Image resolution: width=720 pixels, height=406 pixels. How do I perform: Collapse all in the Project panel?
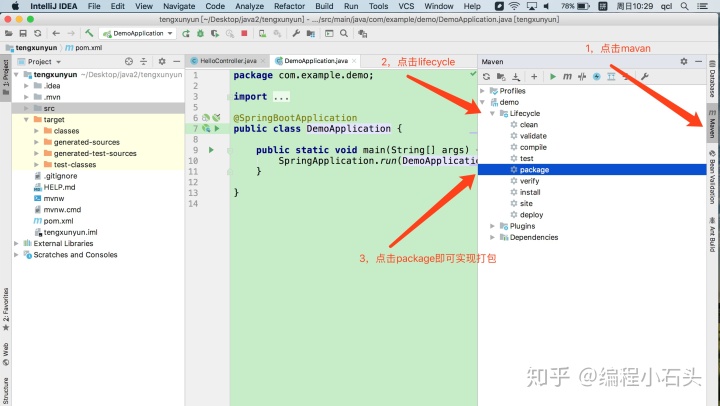[x=144, y=62]
